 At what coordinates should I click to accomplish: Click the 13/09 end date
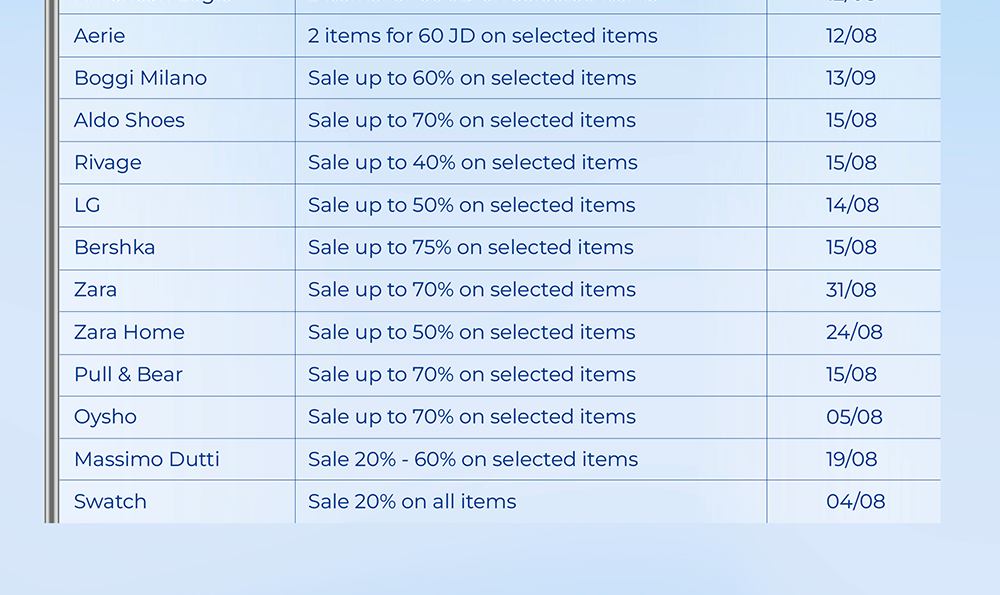click(851, 78)
